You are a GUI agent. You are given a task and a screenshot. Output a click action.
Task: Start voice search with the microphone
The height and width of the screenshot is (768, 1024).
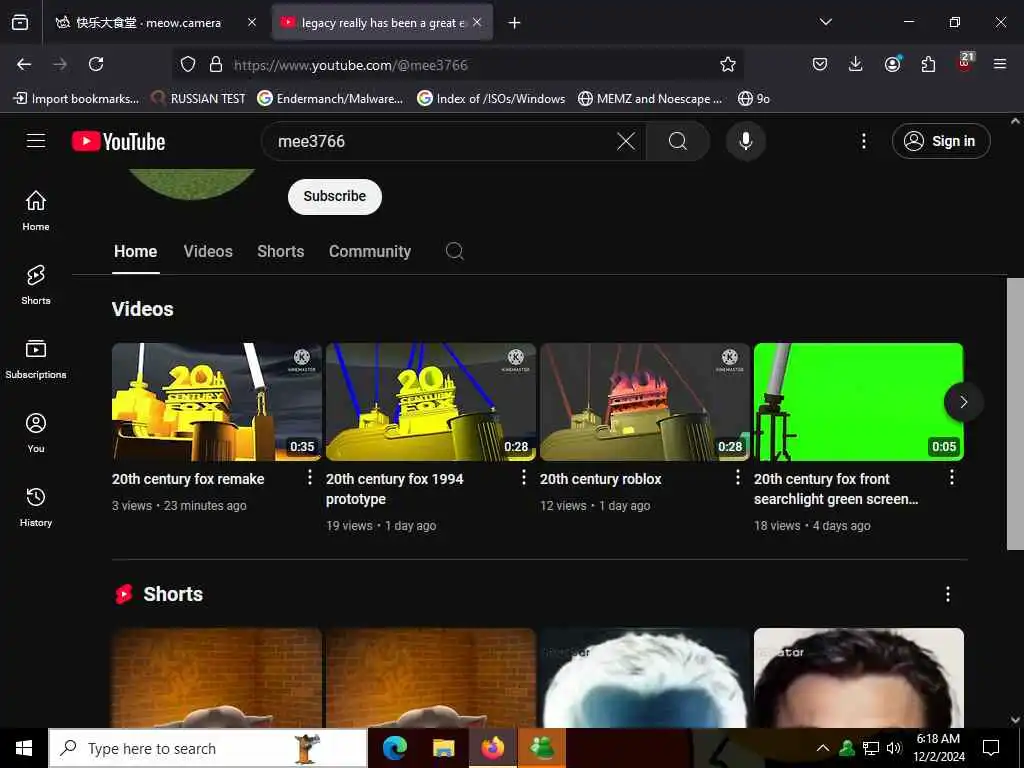pyautogui.click(x=745, y=141)
